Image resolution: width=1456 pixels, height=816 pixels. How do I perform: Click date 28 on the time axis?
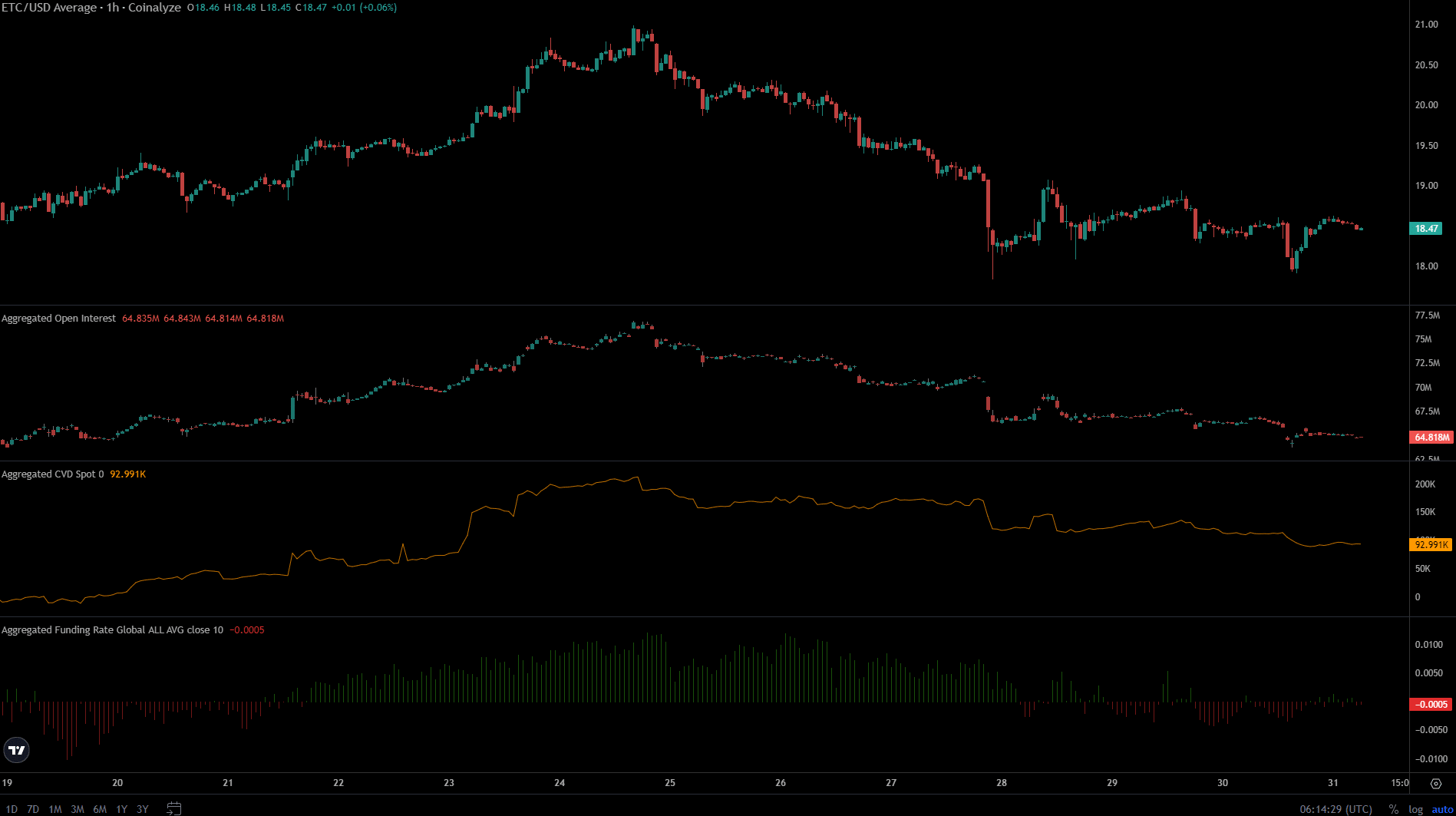[x=1002, y=783]
